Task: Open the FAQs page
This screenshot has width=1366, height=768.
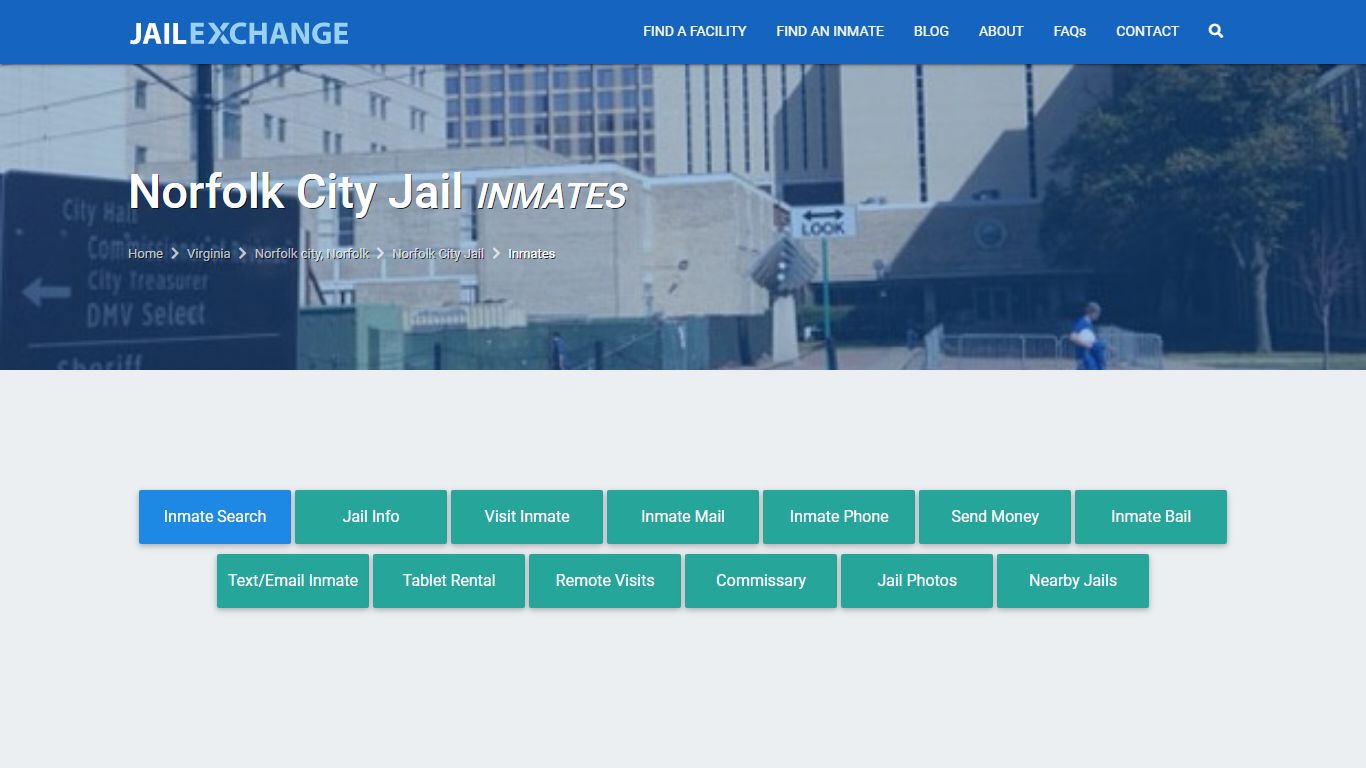Action: point(1070,31)
